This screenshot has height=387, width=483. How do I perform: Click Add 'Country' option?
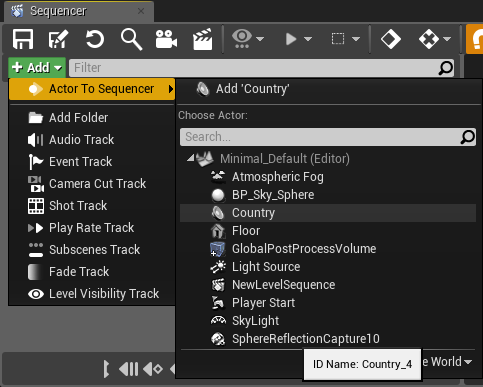(242, 89)
